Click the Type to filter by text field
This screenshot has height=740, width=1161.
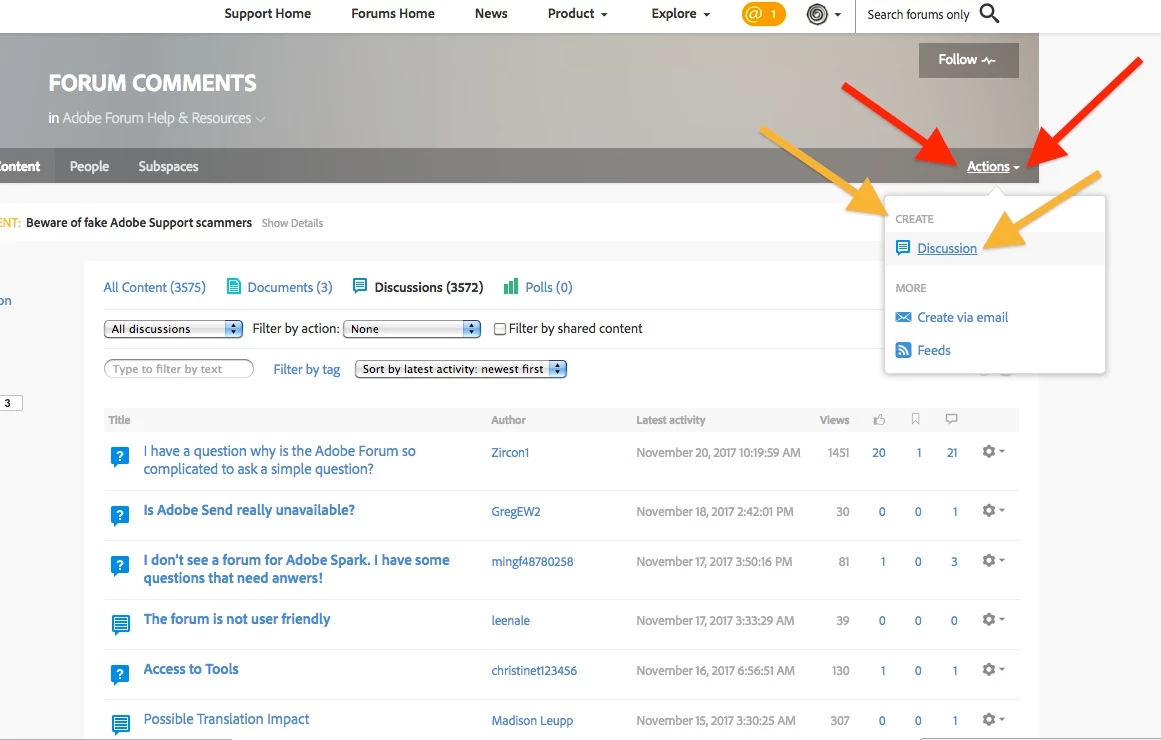pos(178,369)
